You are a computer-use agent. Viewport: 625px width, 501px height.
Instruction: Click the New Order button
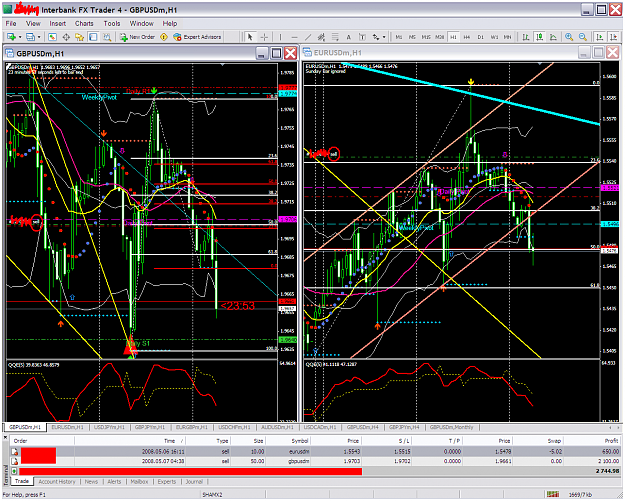point(137,37)
